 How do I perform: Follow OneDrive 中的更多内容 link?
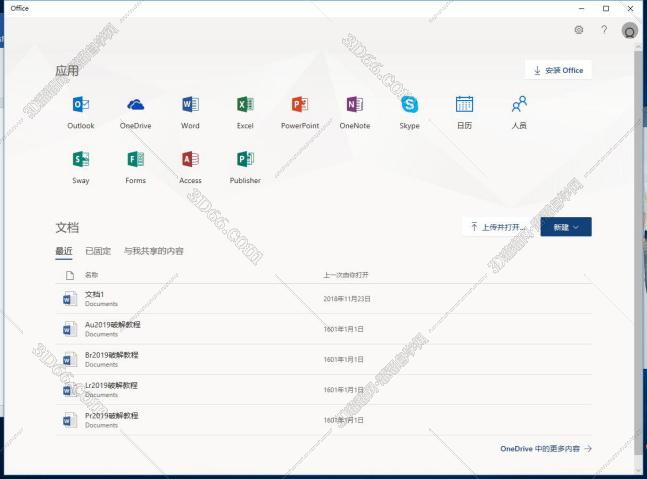[546, 448]
